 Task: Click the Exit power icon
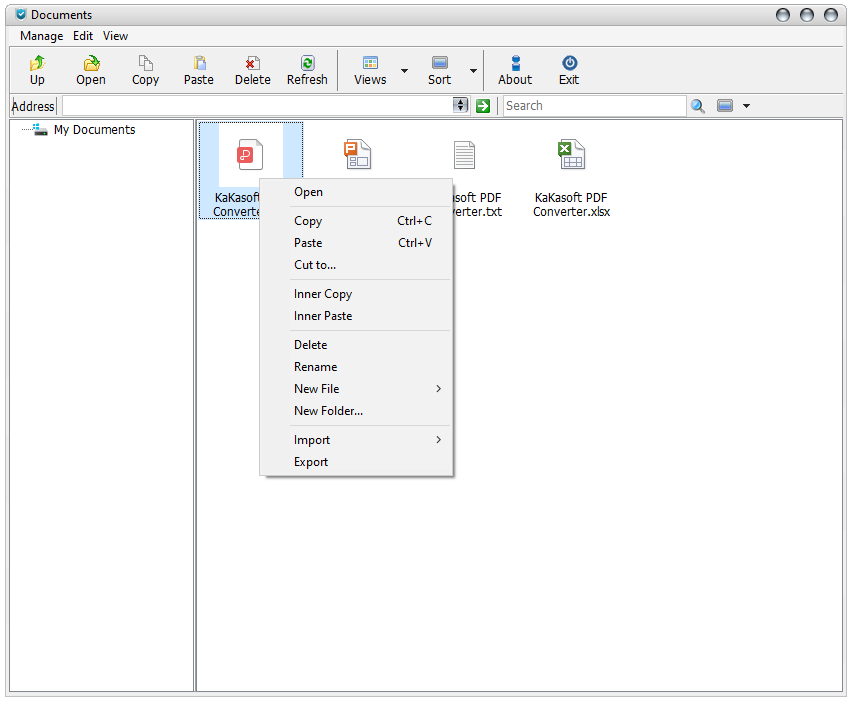[x=569, y=63]
